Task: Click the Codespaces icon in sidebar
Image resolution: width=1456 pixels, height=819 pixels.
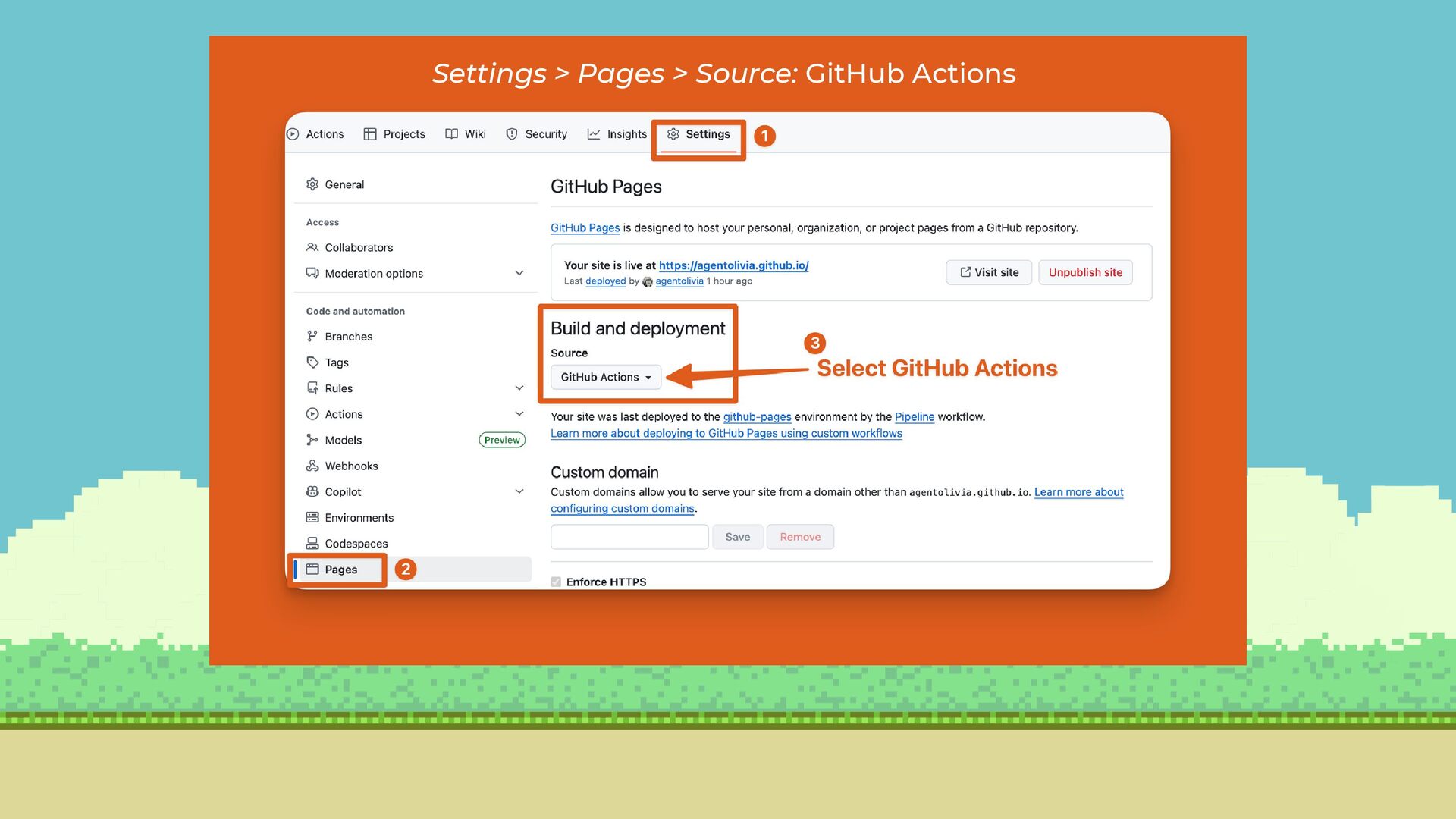Action: pos(312,543)
